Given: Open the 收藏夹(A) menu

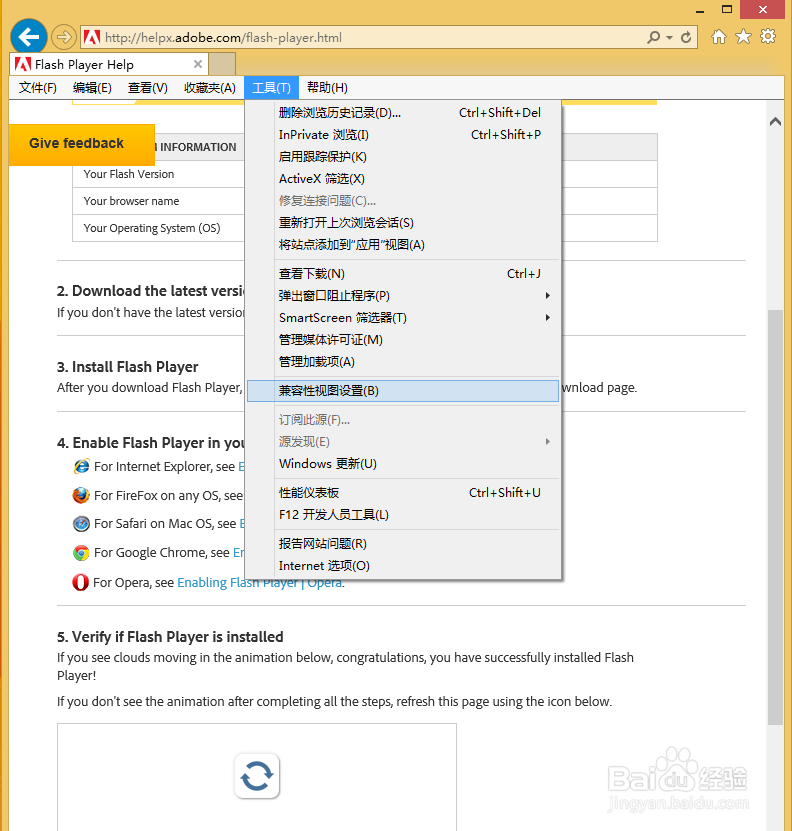Looking at the screenshot, I should pos(209,87).
